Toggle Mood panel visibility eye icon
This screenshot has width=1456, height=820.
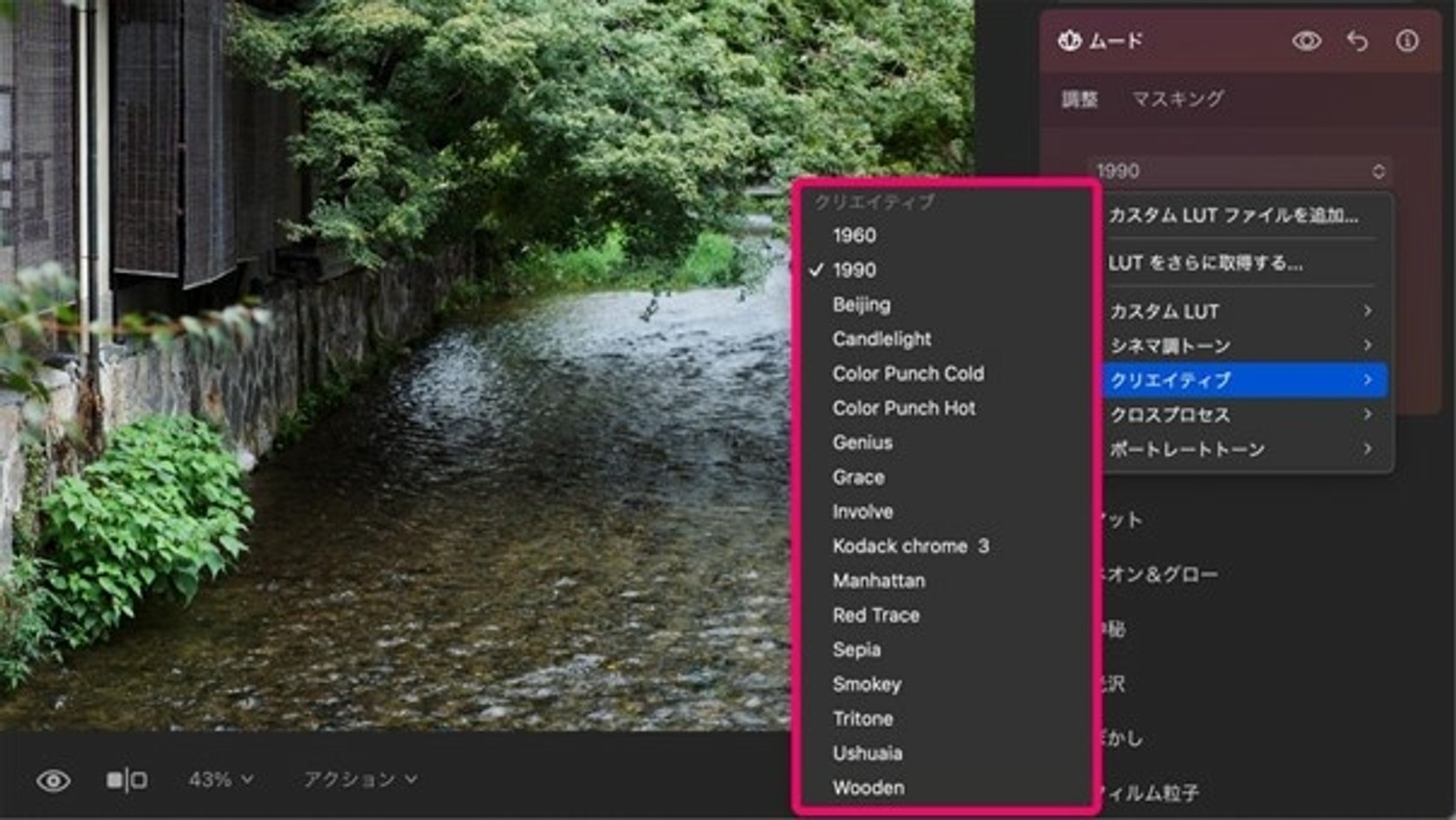tap(1306, 41)
